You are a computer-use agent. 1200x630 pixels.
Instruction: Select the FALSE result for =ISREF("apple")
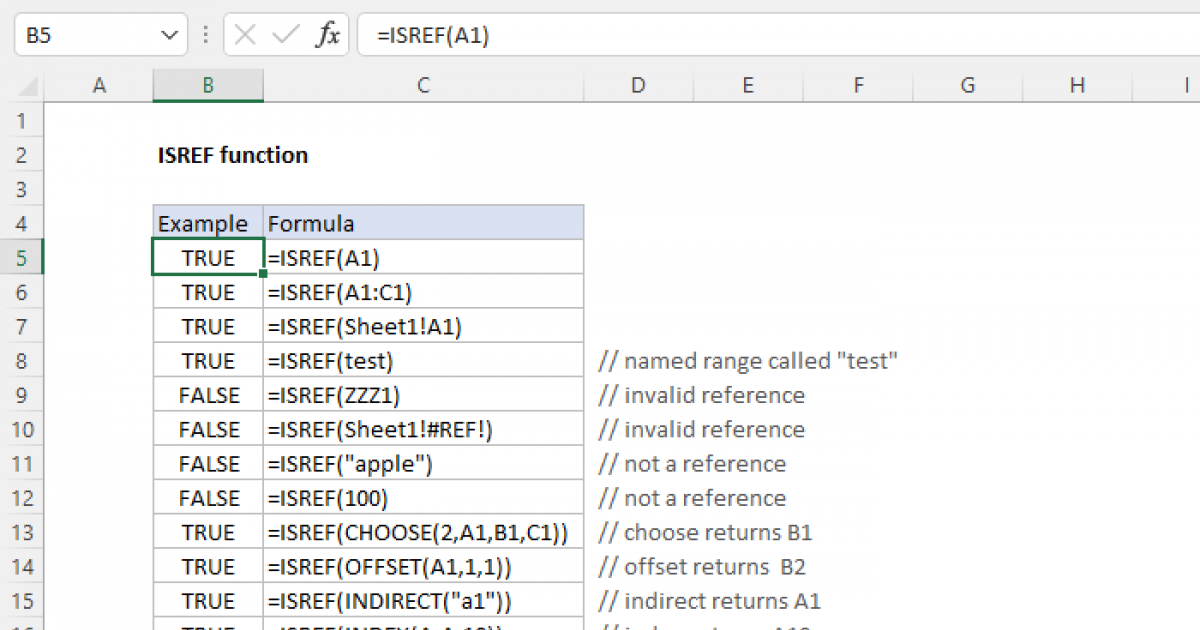click(207, 463)
